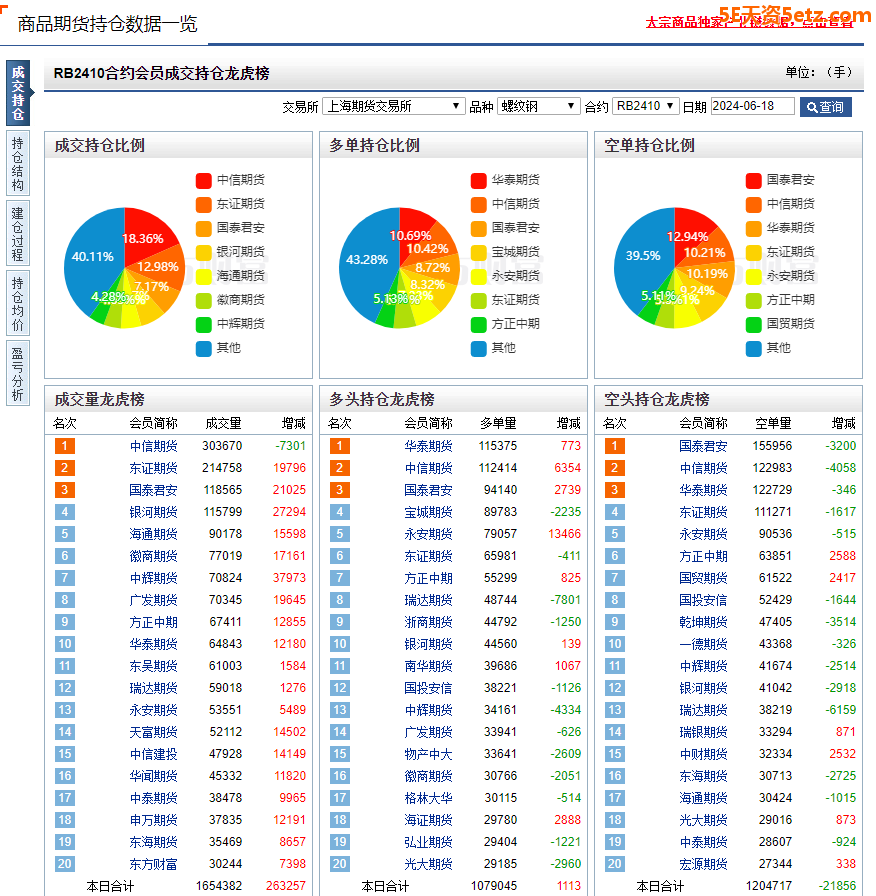The height and width of the screenshot is (896, 876).
Task: Open 浙商期货 in 多头持仓龙虎榜
Action: [428, 622]
